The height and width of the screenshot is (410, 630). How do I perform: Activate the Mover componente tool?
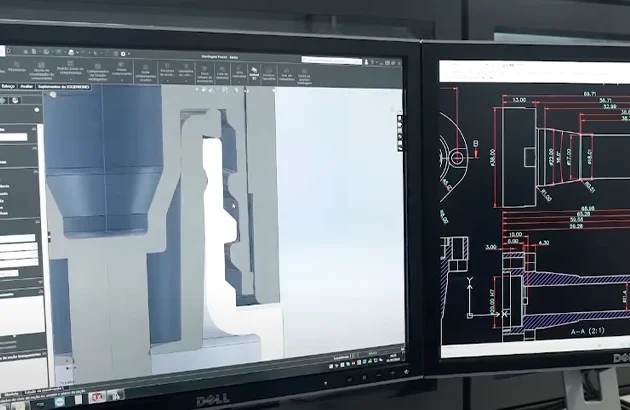tap(121, 69)
